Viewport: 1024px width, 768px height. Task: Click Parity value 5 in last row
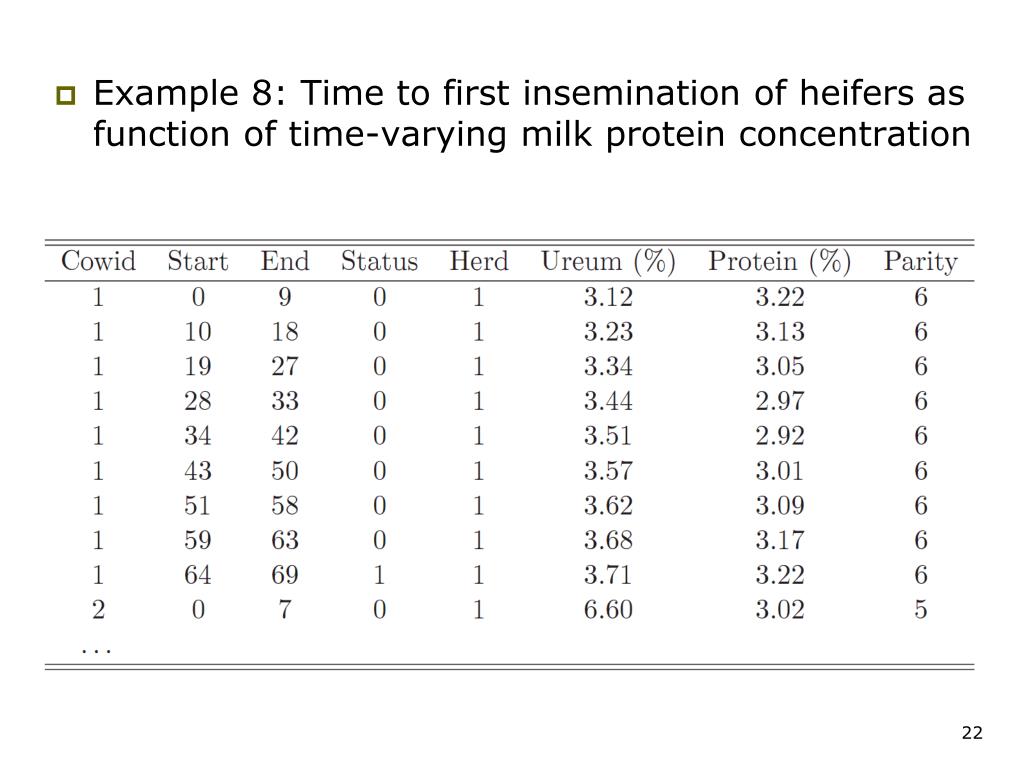921,610
